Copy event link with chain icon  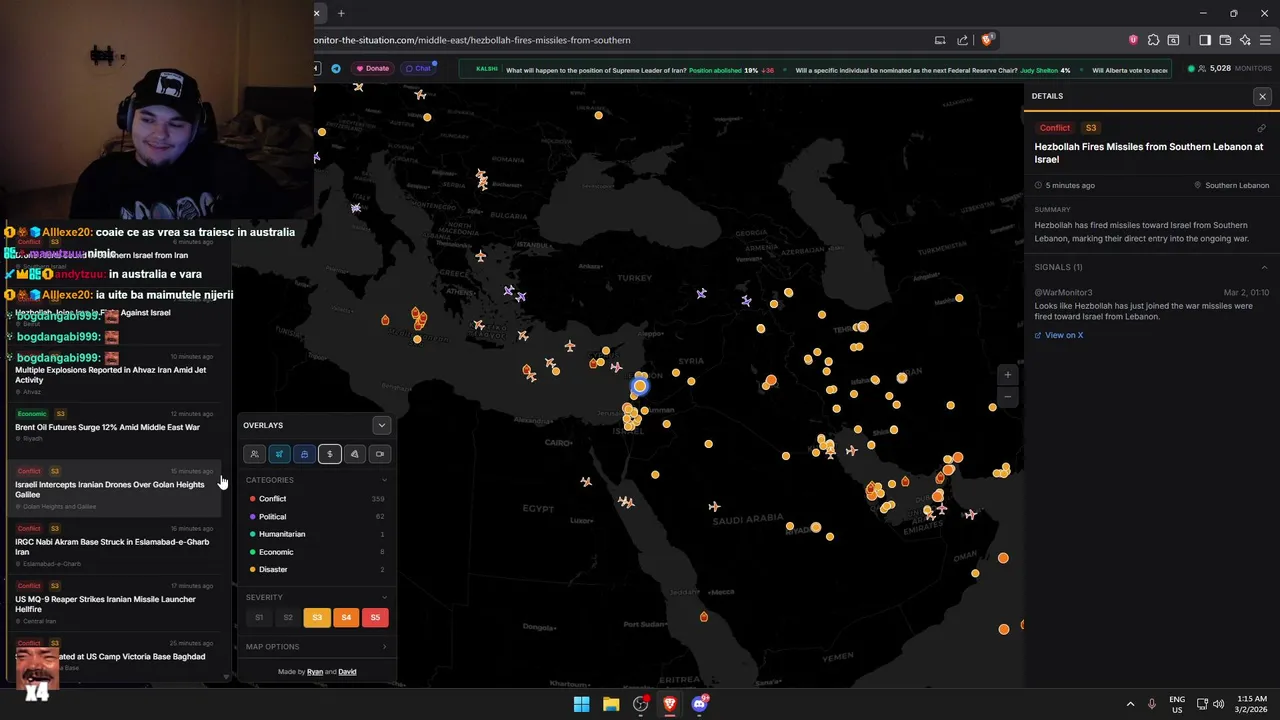pos(1261,128)
